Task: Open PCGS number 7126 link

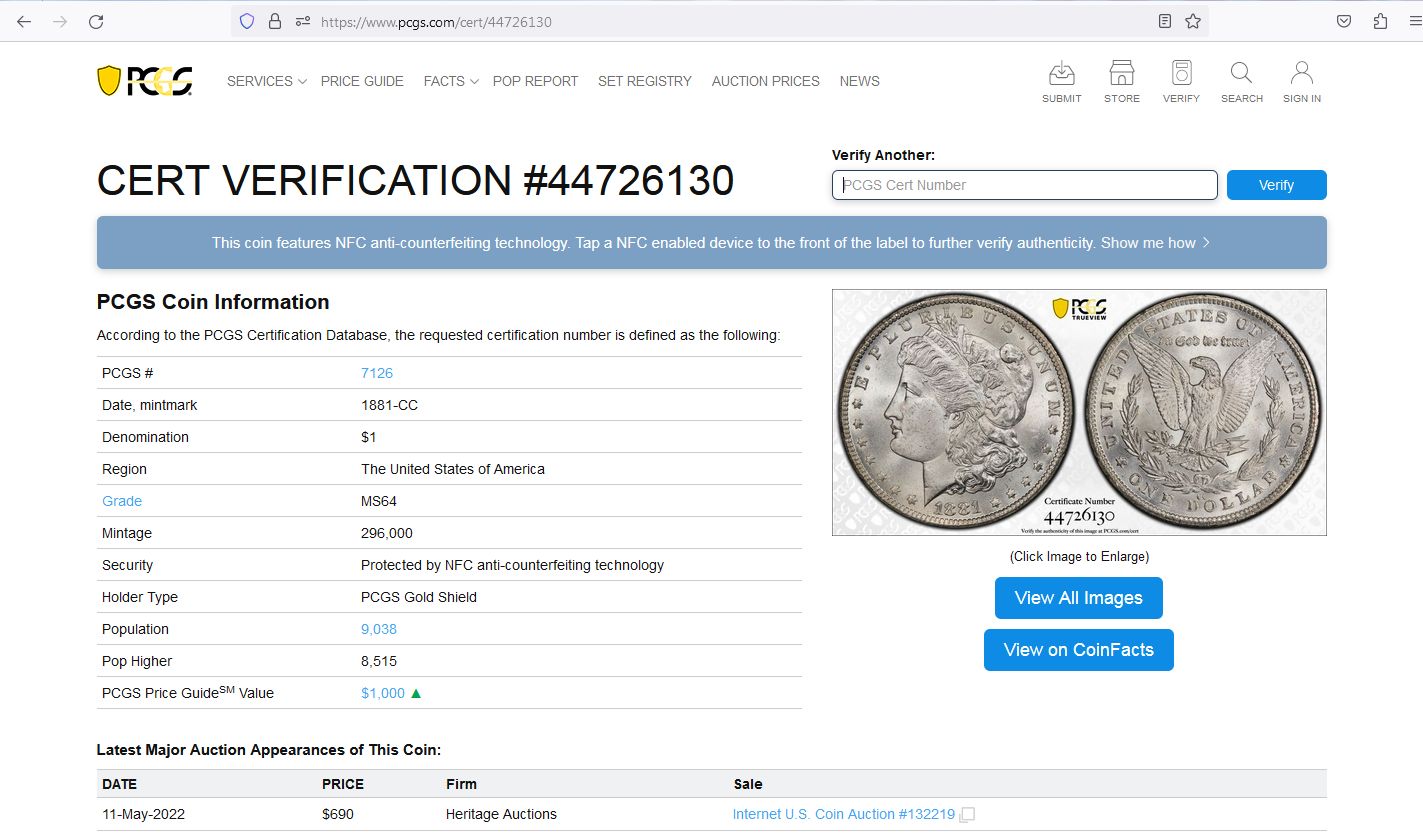Action: (x=377, y=373)
